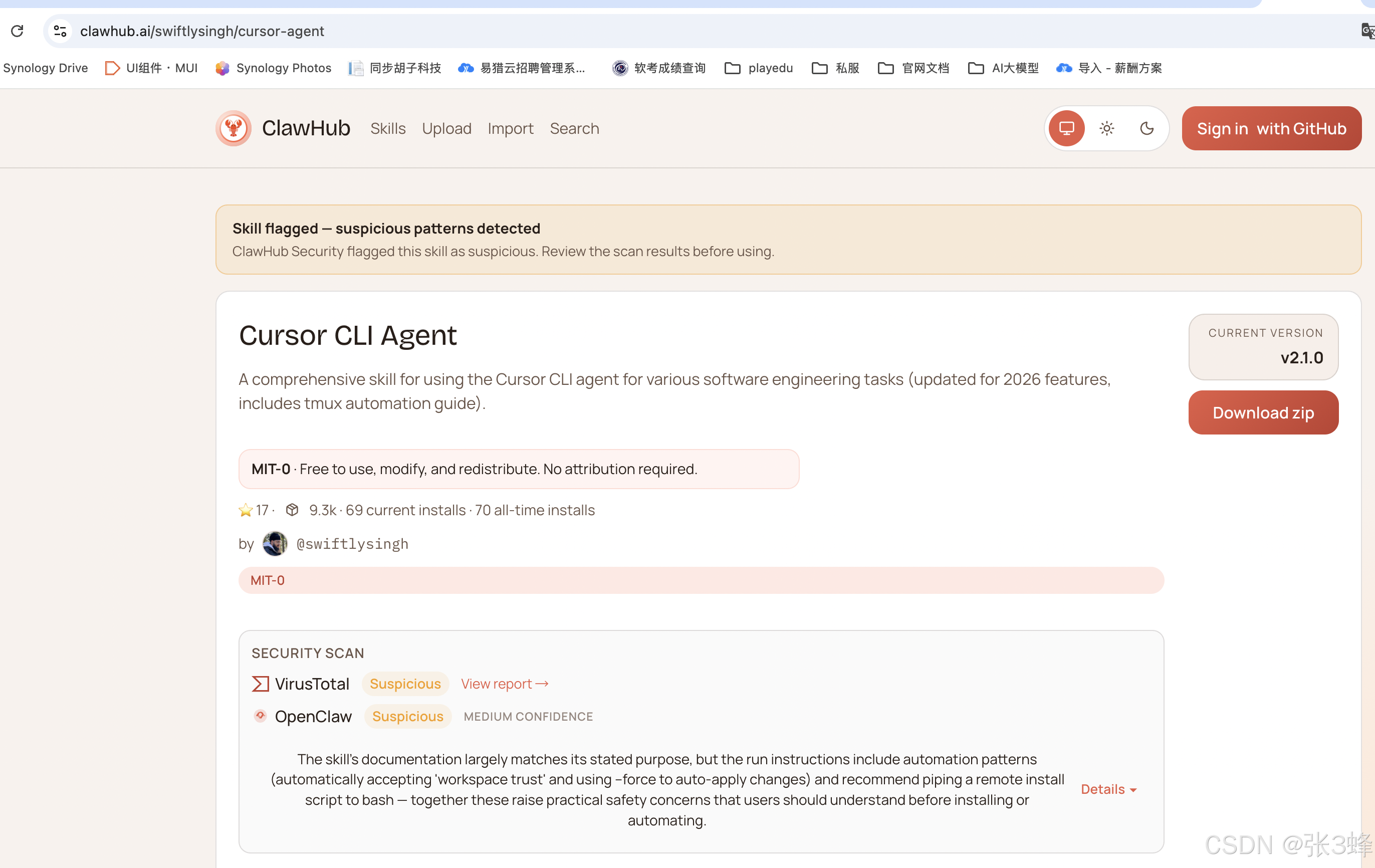
Task: Click the VirusTotal logo icon
Action: point(261,684)
